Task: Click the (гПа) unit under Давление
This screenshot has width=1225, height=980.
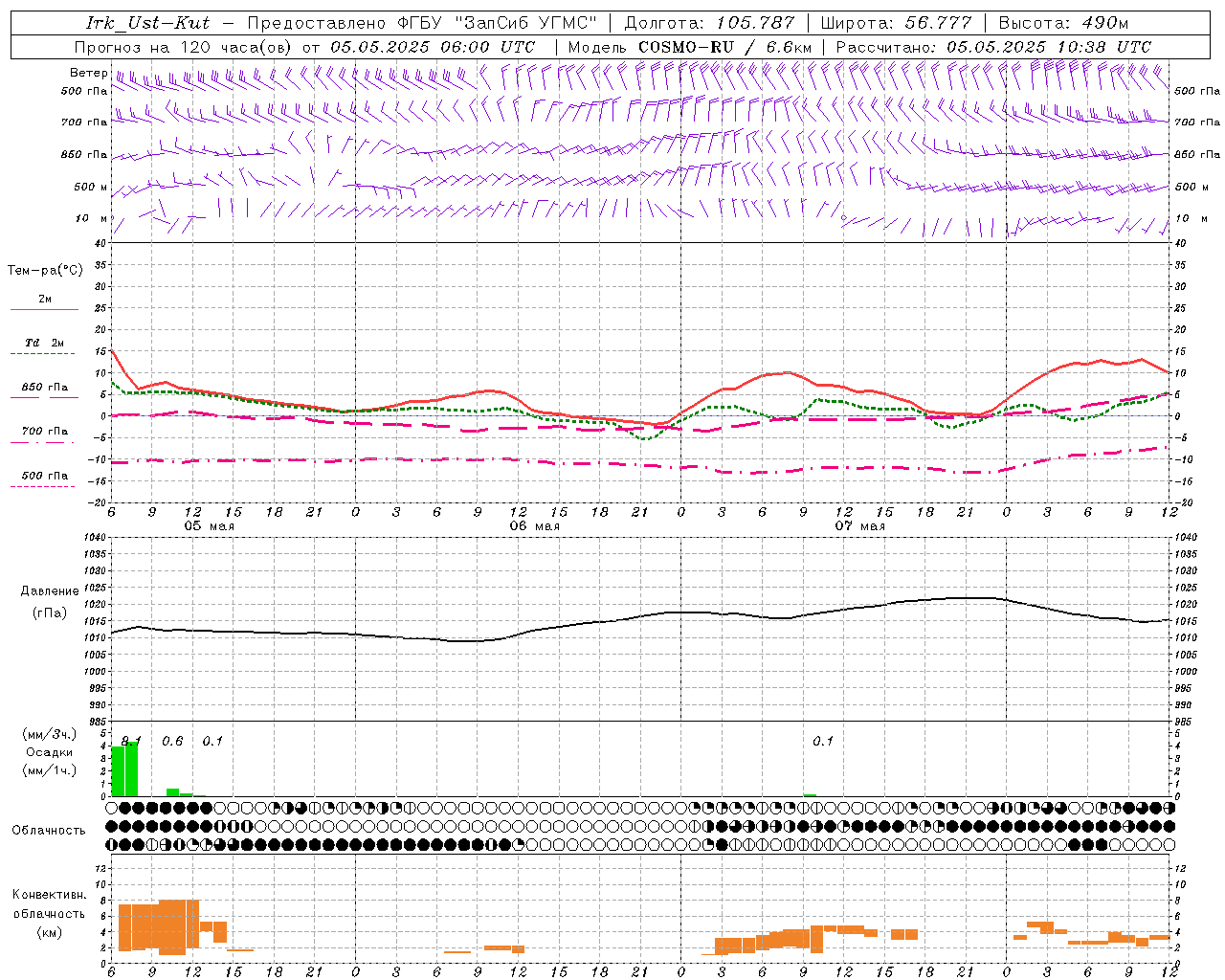Action: click(x=50, y=613)
